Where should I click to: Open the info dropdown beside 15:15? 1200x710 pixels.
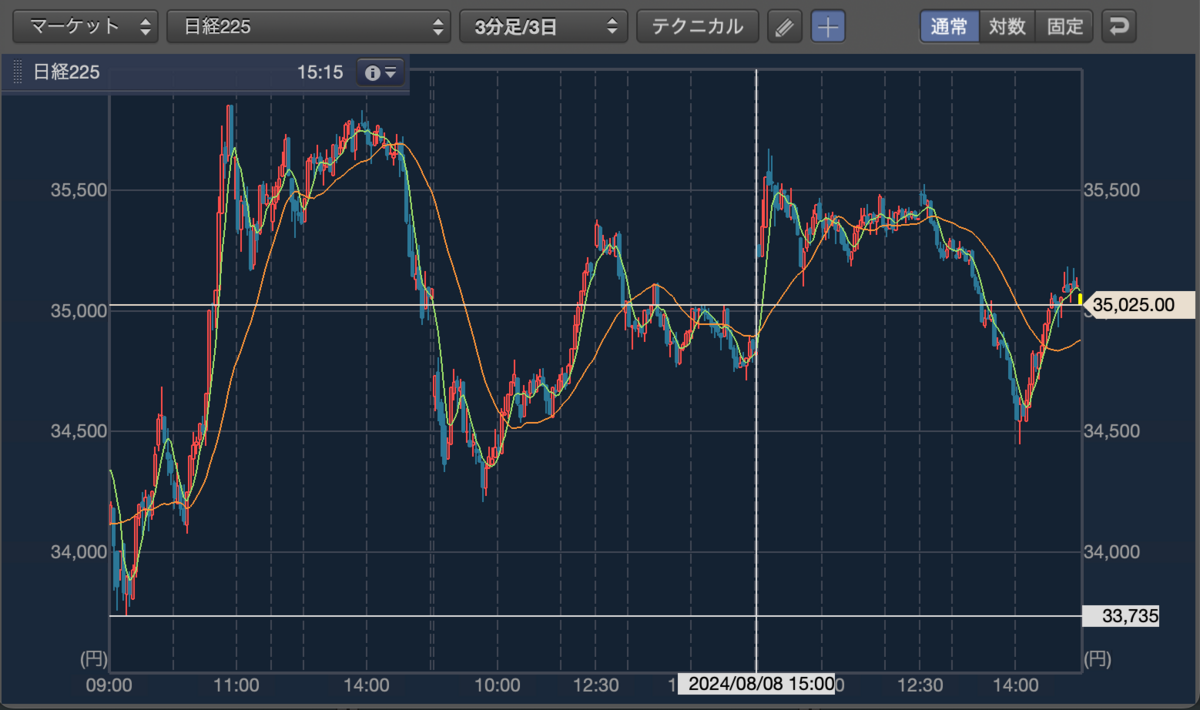point(381,72)
